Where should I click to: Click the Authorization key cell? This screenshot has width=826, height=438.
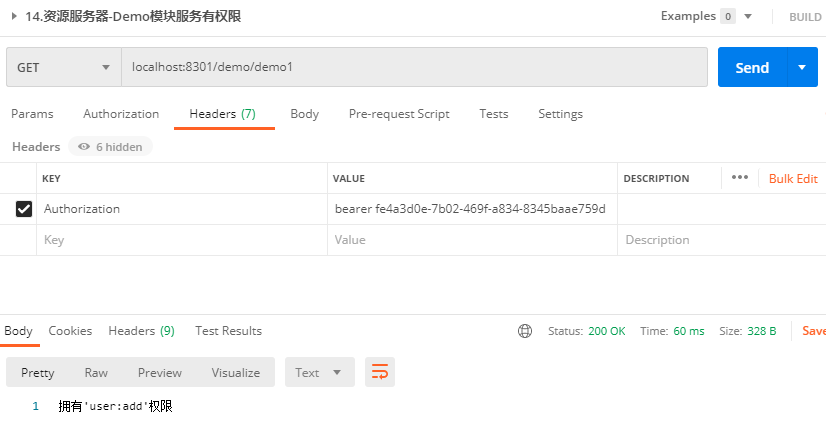[182, 209]
